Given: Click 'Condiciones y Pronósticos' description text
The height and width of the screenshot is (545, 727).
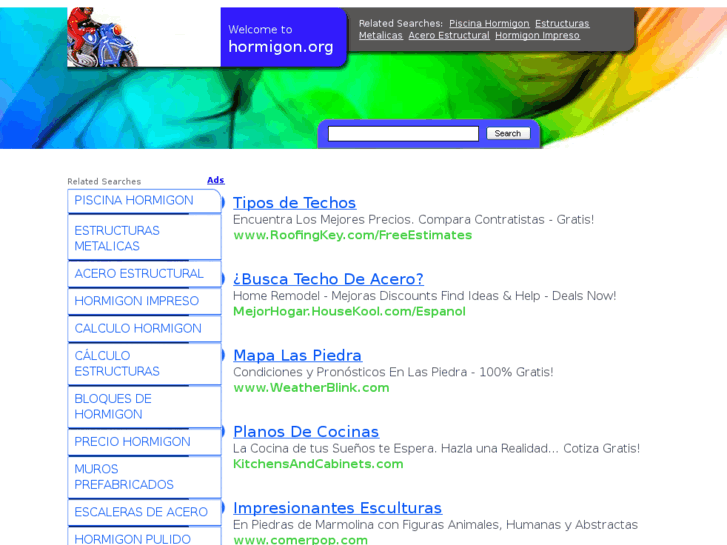Looking at the screenshot, I should pos(393,372).
